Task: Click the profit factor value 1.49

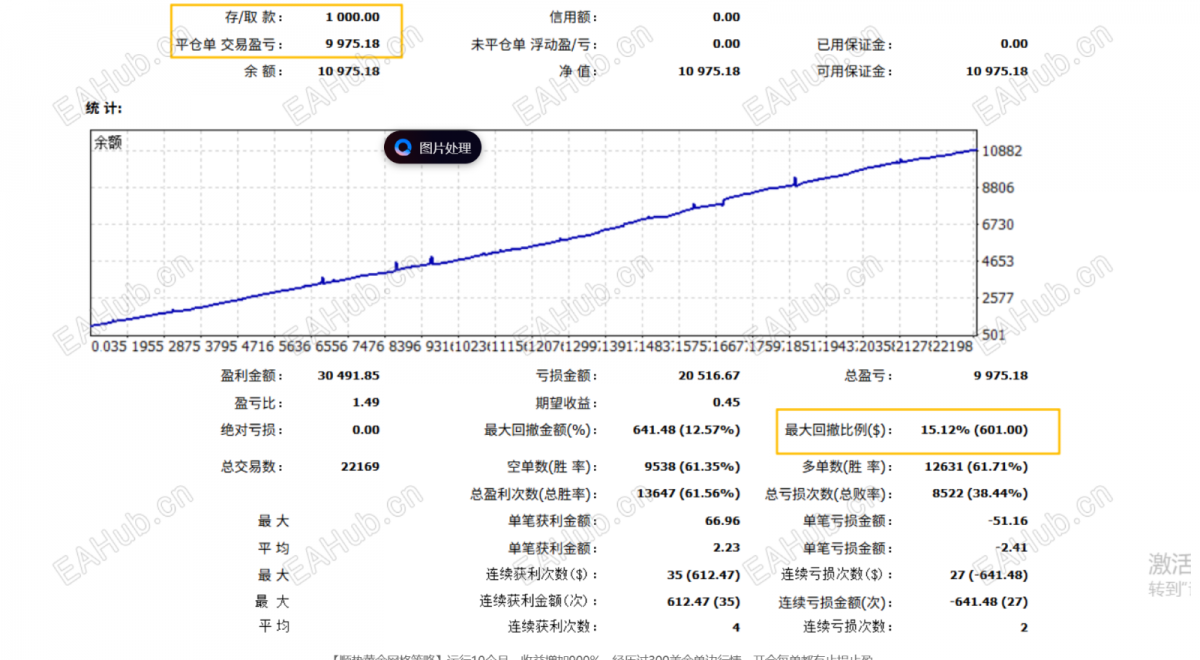Action: (x=366, y=403)
